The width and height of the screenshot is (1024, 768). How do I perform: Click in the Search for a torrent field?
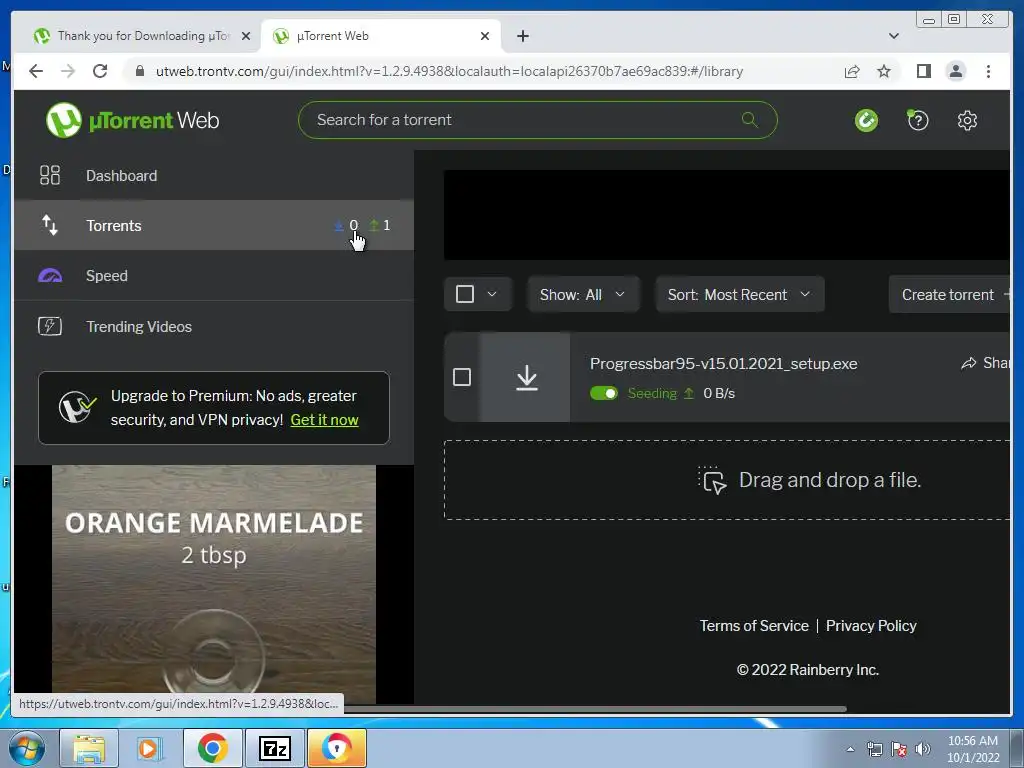click(537, 120)
